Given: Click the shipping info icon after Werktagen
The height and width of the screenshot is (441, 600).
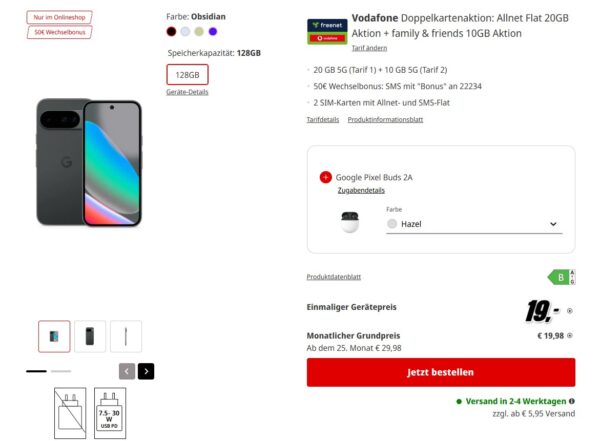Looking at the screenshot, I should point(571,401).
